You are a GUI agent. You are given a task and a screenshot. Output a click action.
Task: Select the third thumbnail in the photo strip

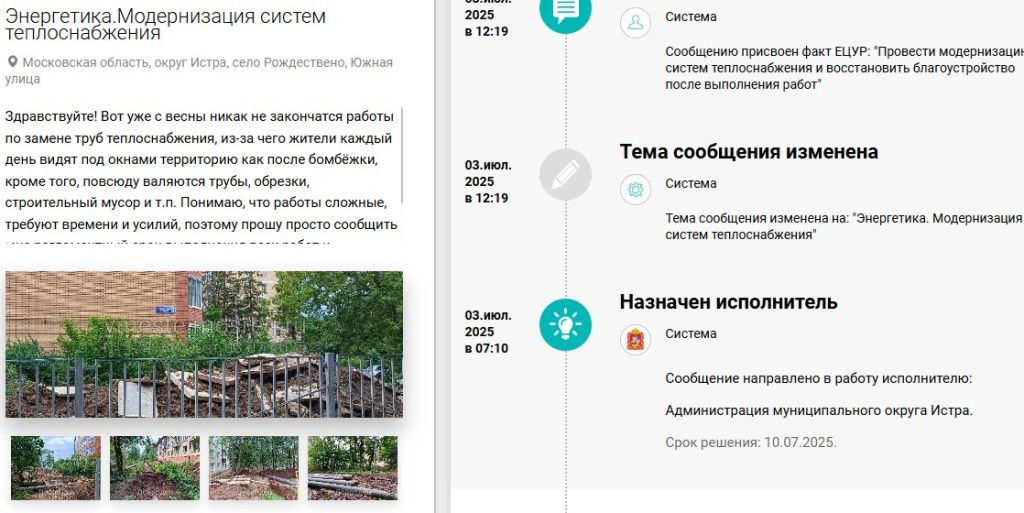pyautogui.click(x=254, y=467)
